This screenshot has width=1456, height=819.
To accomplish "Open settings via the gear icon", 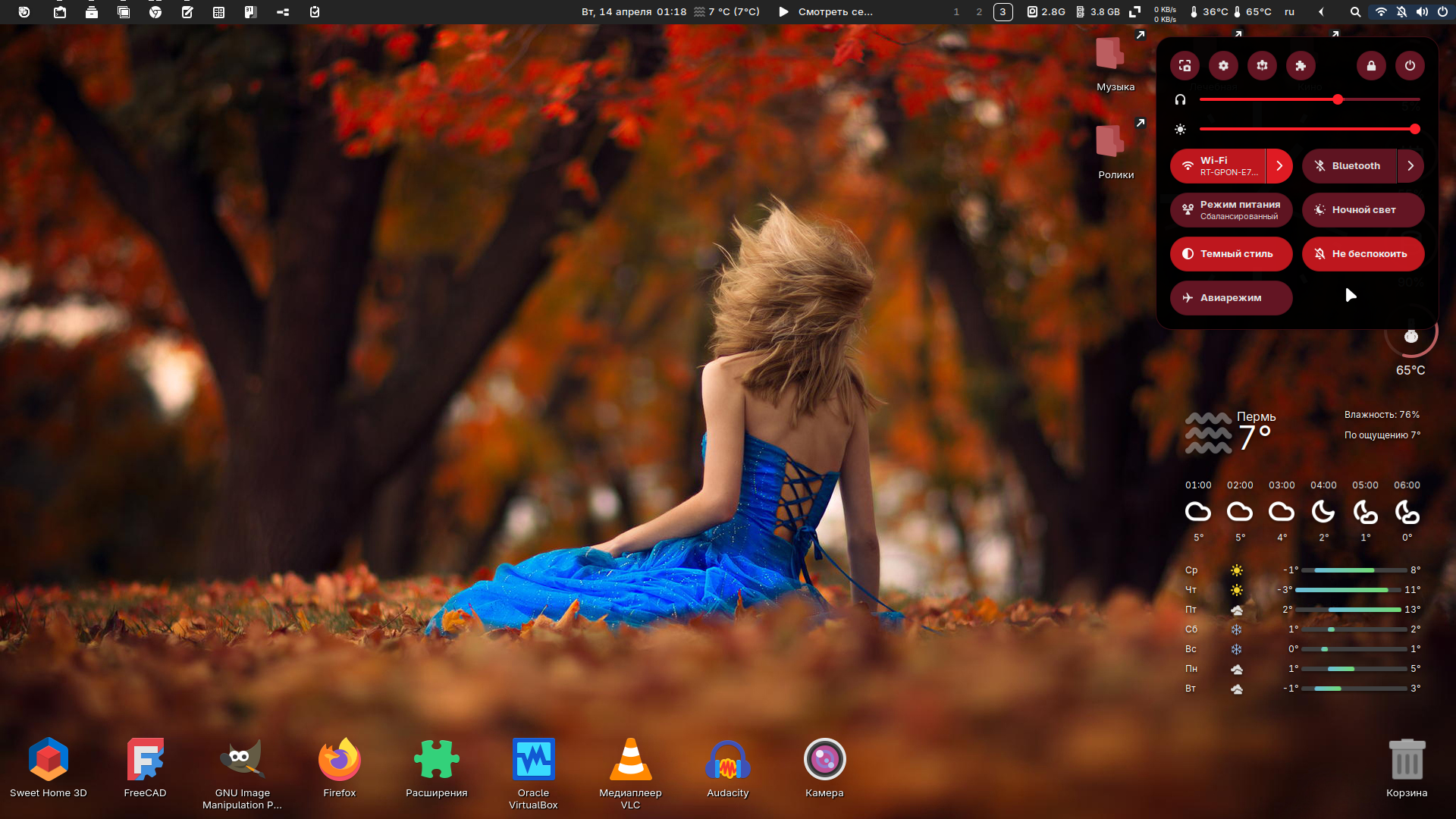I will click(x=1223, y=66).
